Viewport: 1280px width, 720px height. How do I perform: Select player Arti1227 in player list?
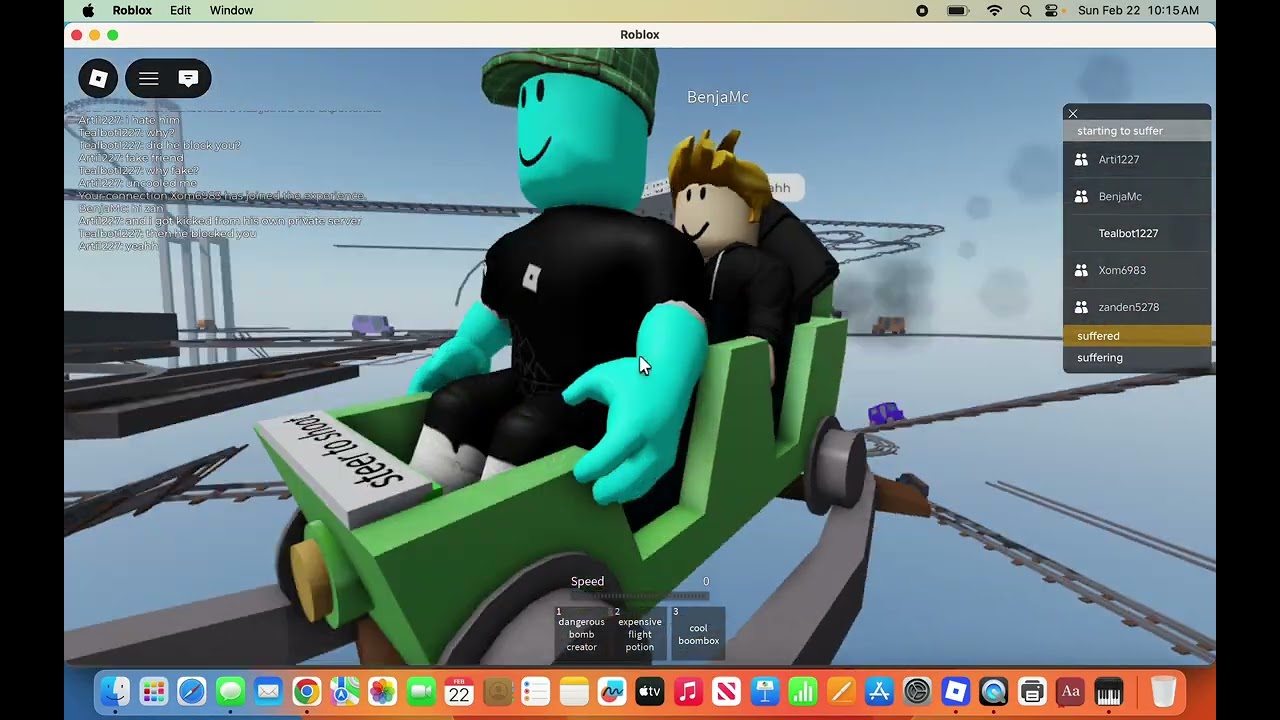(1137, 160)
